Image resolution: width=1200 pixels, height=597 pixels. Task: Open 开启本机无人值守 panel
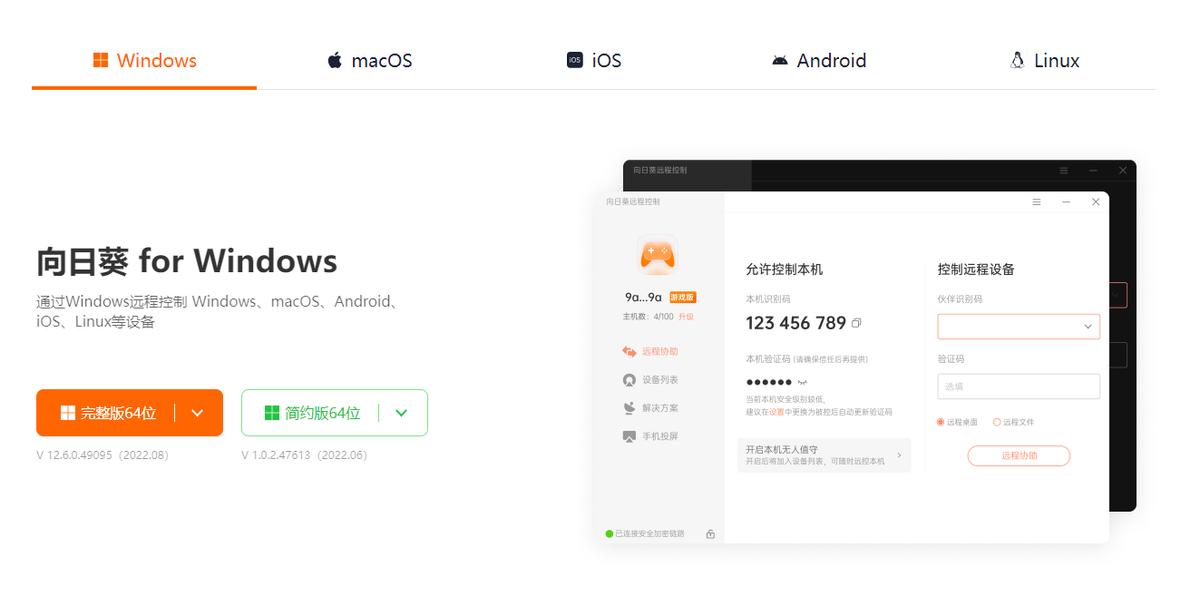[x=824, y=455]
